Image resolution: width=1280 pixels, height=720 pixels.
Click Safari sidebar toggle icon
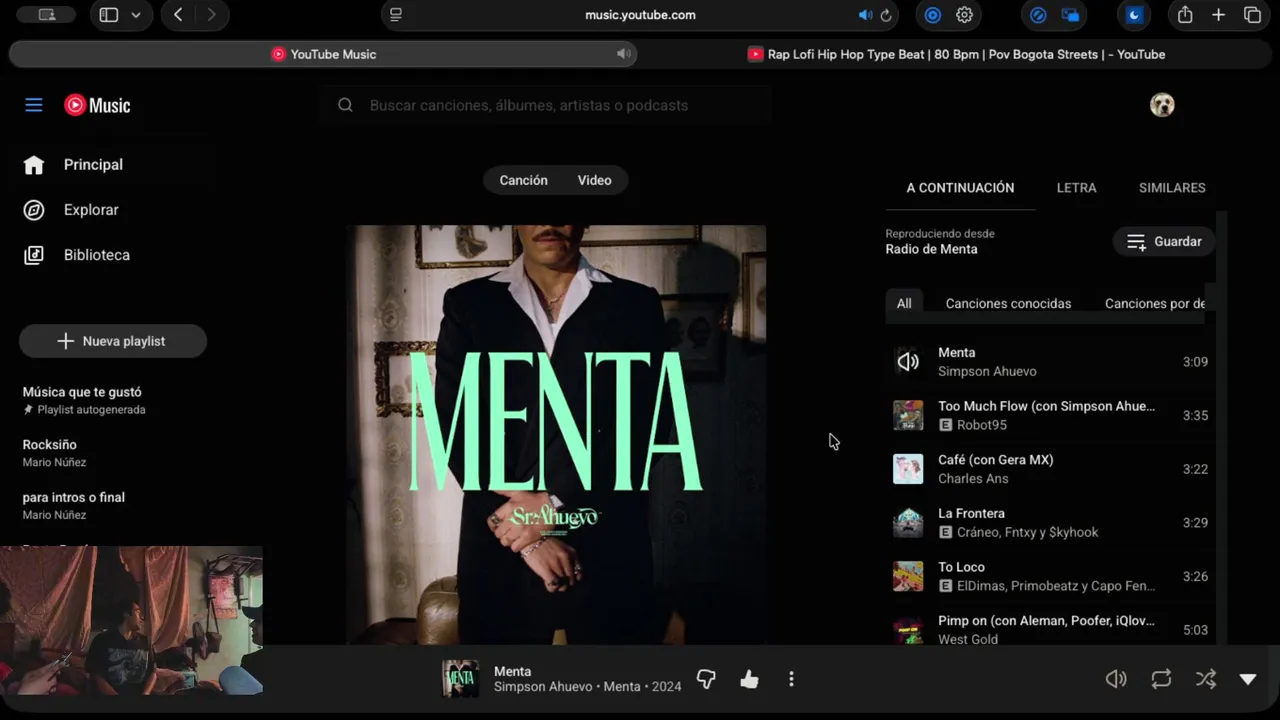coord(109,15)
